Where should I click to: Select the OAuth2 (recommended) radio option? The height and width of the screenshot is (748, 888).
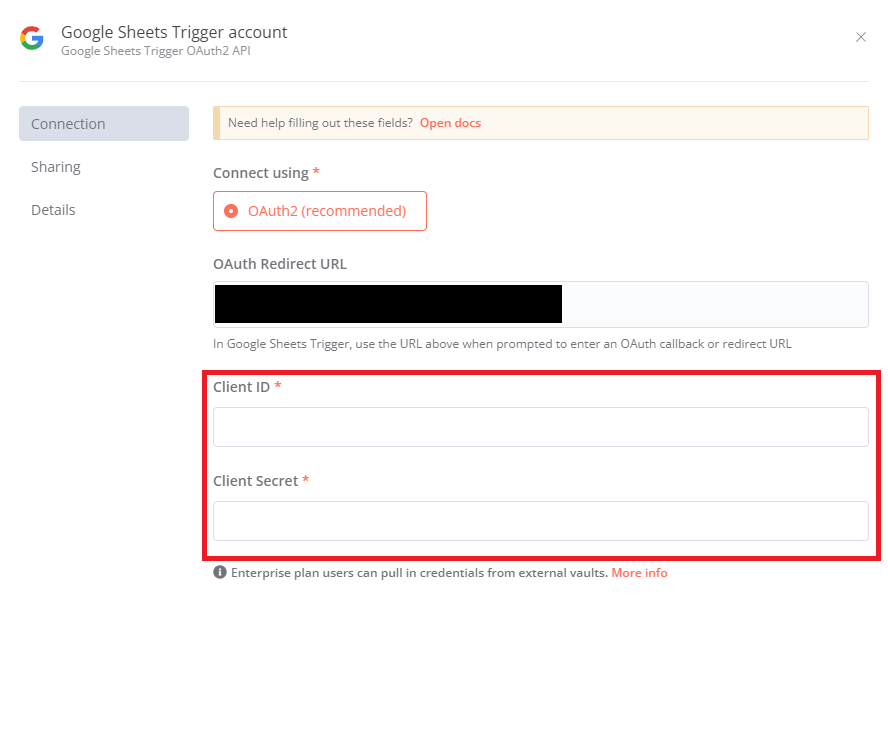click(319, 211)
